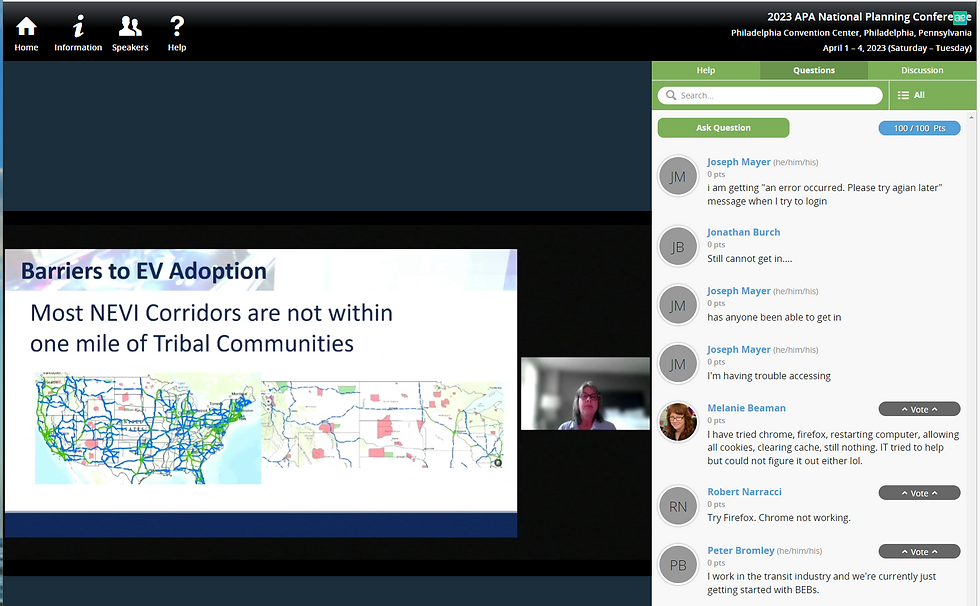This screenshot has width=980, height=606.
Task: Click Melanie Beaman profile photo
Action: [x=678, y=422]
